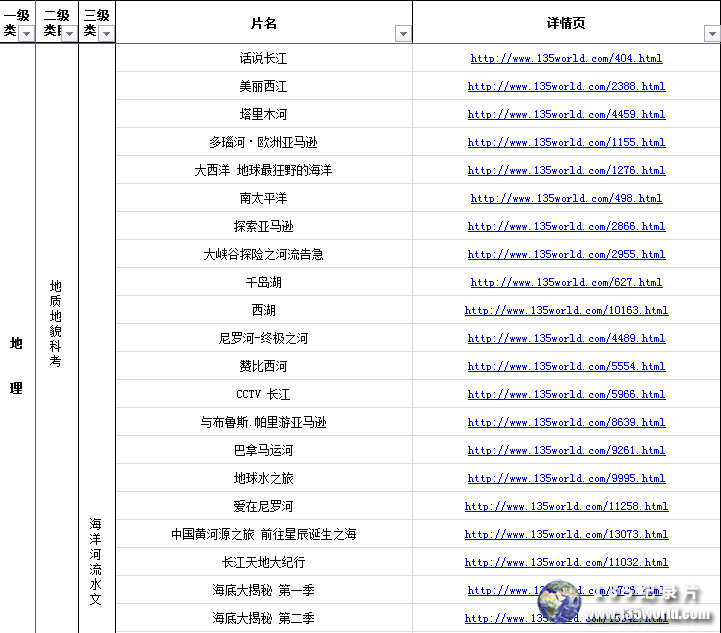Select the 多瑙河·欧洲亚马逊 cell
Image resolution: width=721 pixels, height=633 pixels.
pos(264,143)
